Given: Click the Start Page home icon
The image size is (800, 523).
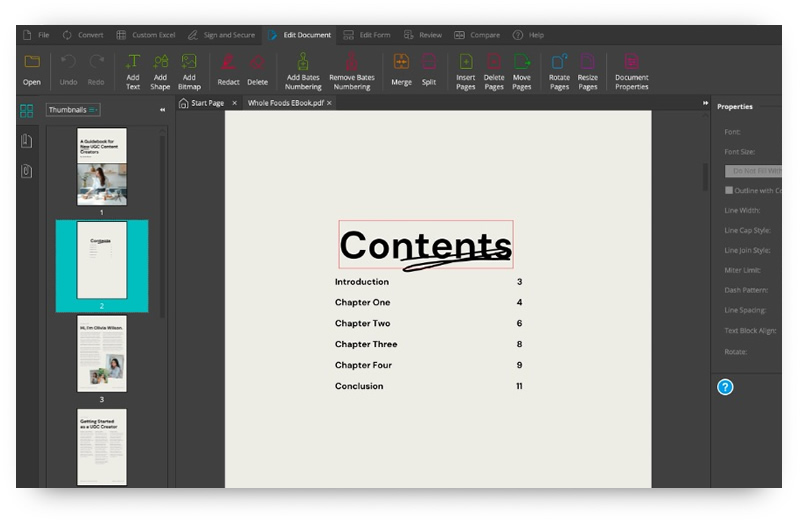Looking at the screenshot, I should (x=183, y=104).
